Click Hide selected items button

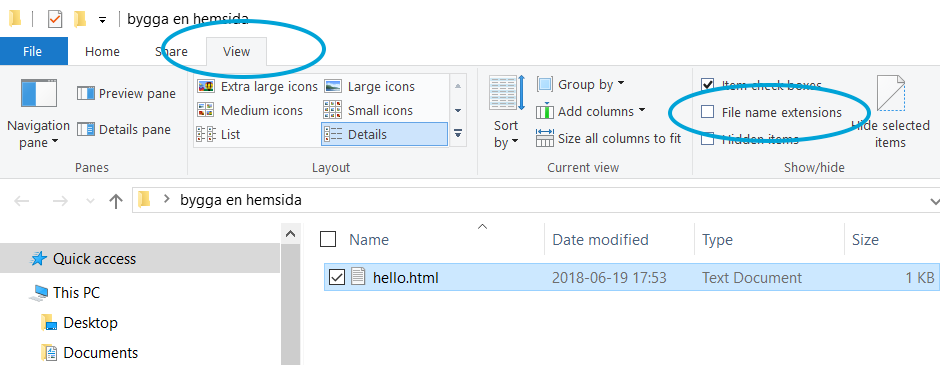click(x=890, y=112)
